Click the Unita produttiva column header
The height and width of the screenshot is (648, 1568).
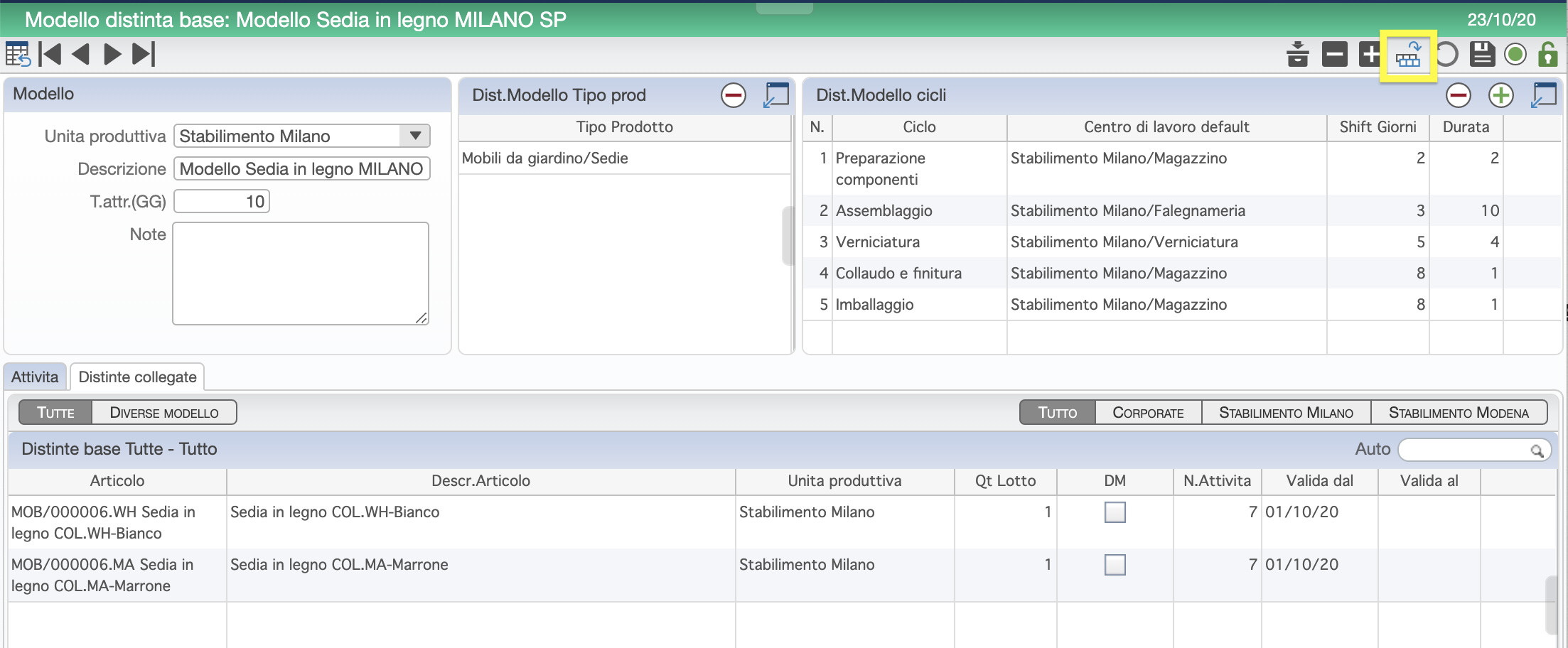click(844, 481)
